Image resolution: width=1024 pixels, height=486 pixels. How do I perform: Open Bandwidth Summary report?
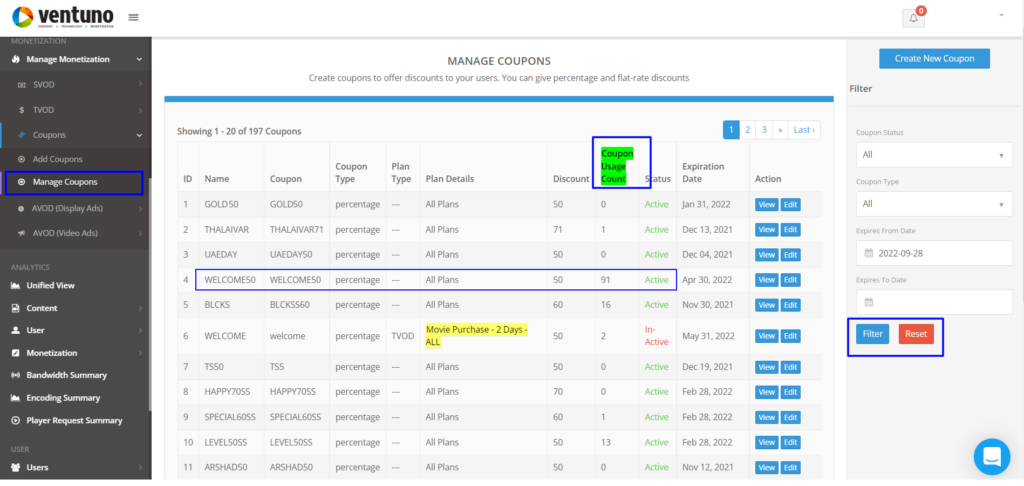[x=67, y=376]
